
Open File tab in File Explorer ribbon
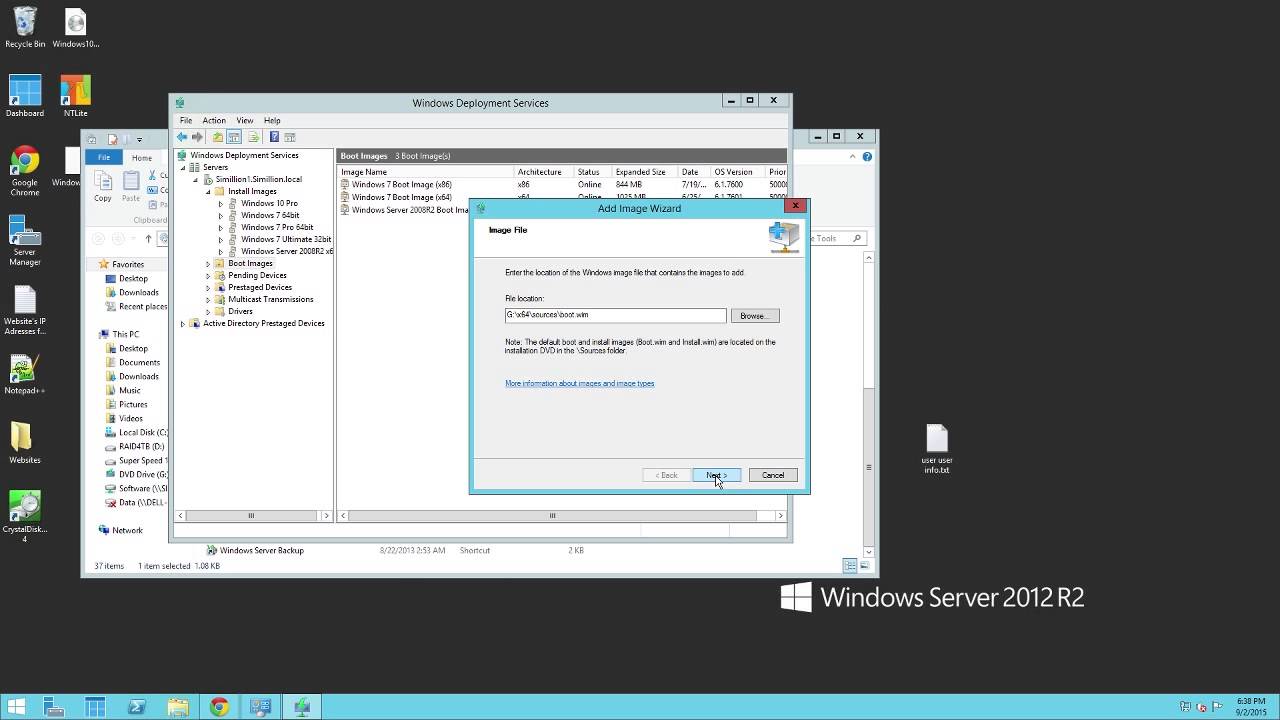pos(104,157)
